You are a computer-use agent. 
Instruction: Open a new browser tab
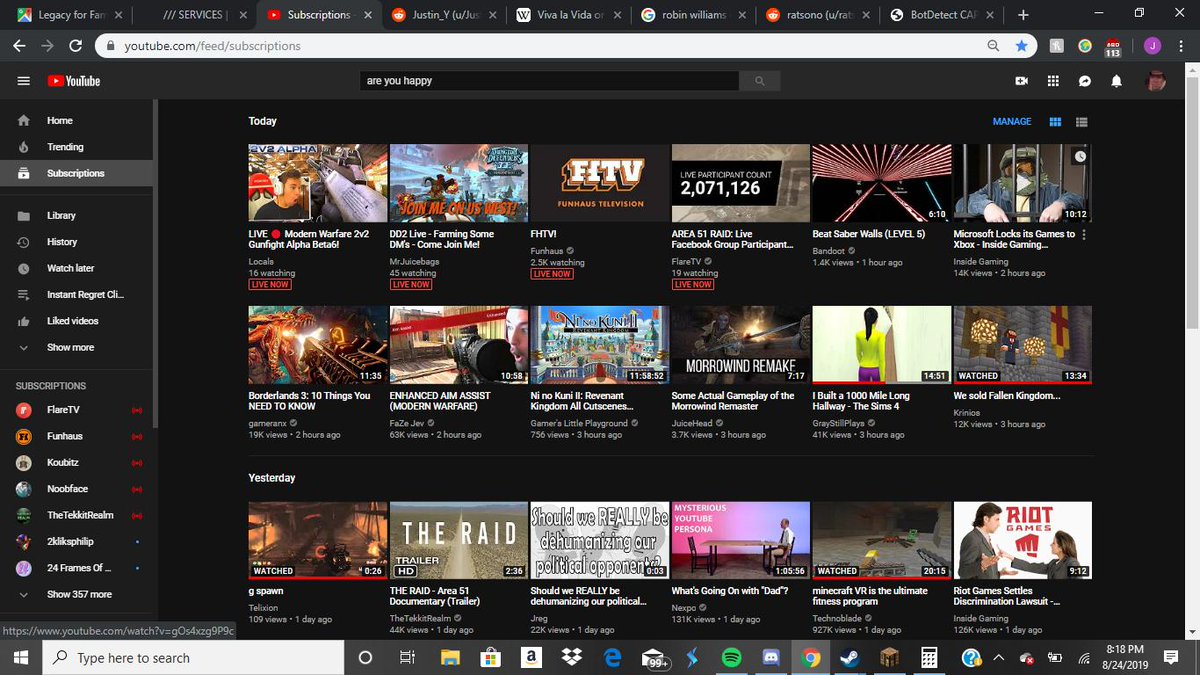(x=1023, y=15)
